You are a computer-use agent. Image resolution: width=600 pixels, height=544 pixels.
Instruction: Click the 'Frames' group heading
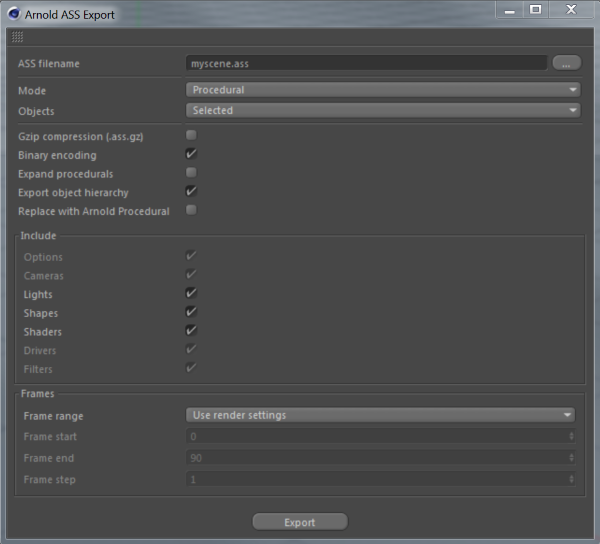[x=38, y=394]
